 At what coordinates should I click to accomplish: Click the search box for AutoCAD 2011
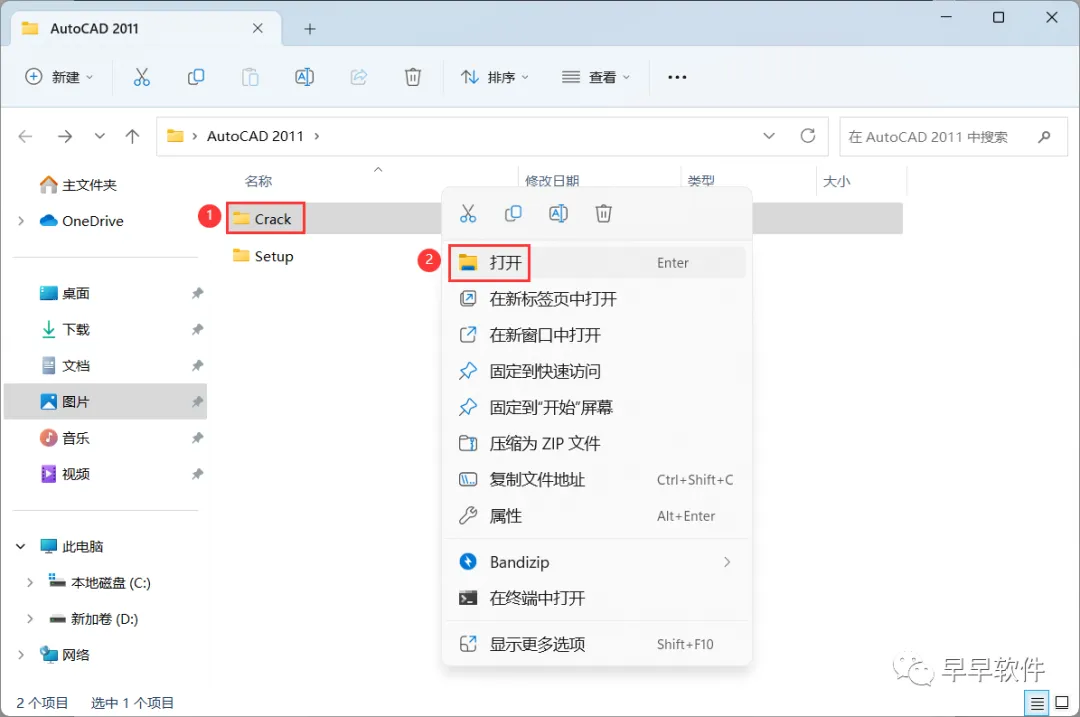tap(953, 136)
